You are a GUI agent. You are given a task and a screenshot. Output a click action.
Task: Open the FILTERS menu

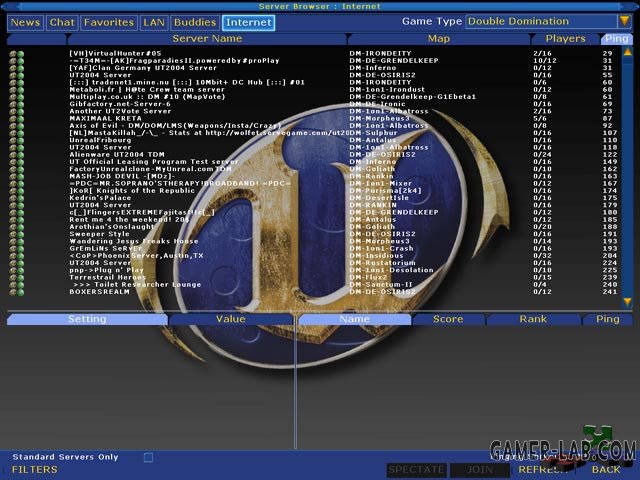35,470
